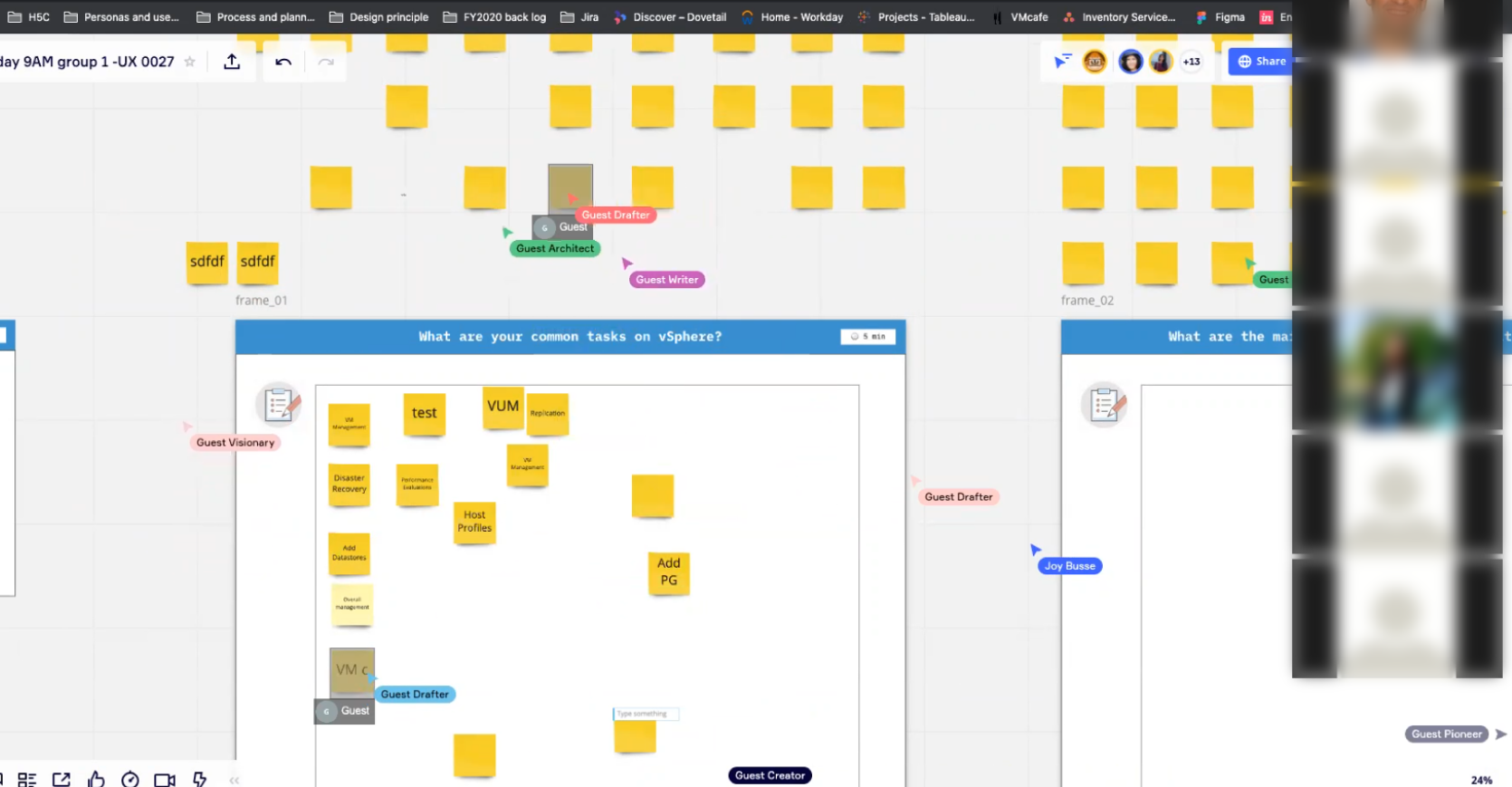Open the Inventory Service bookmark

1119,17
